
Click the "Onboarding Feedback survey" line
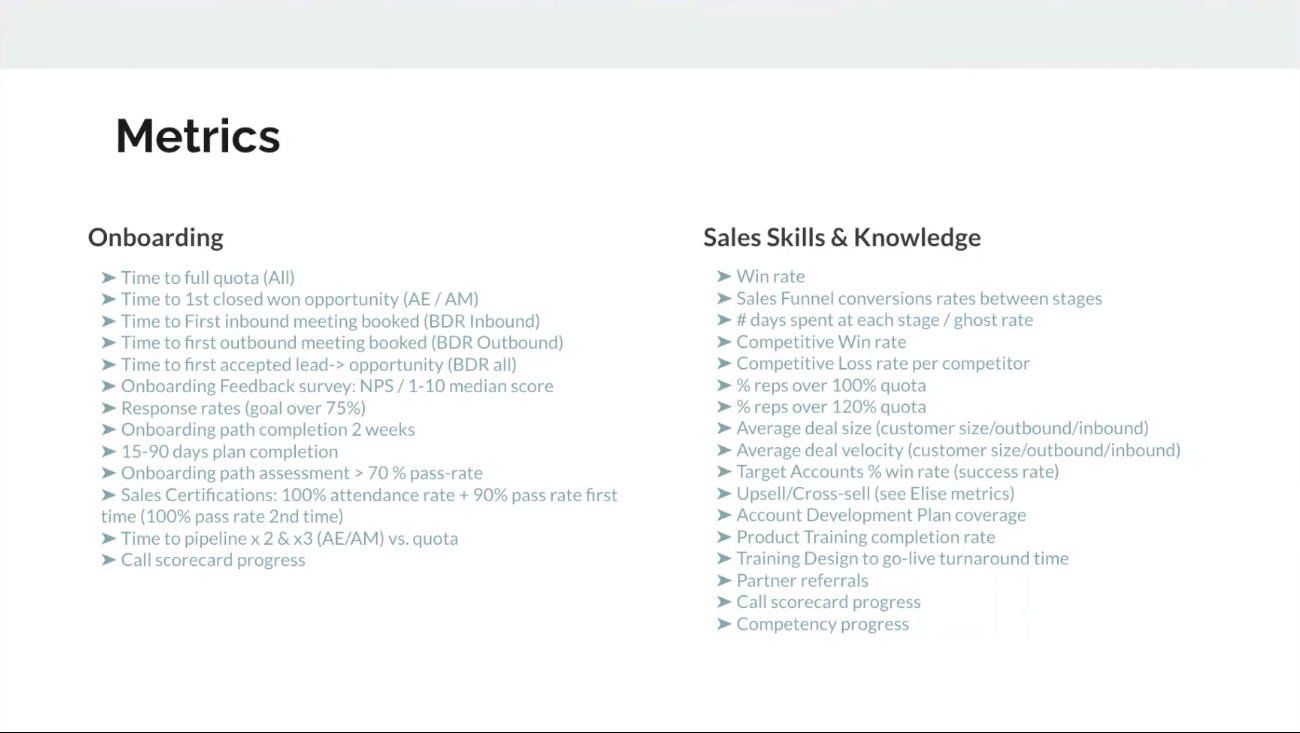point(337,386)
